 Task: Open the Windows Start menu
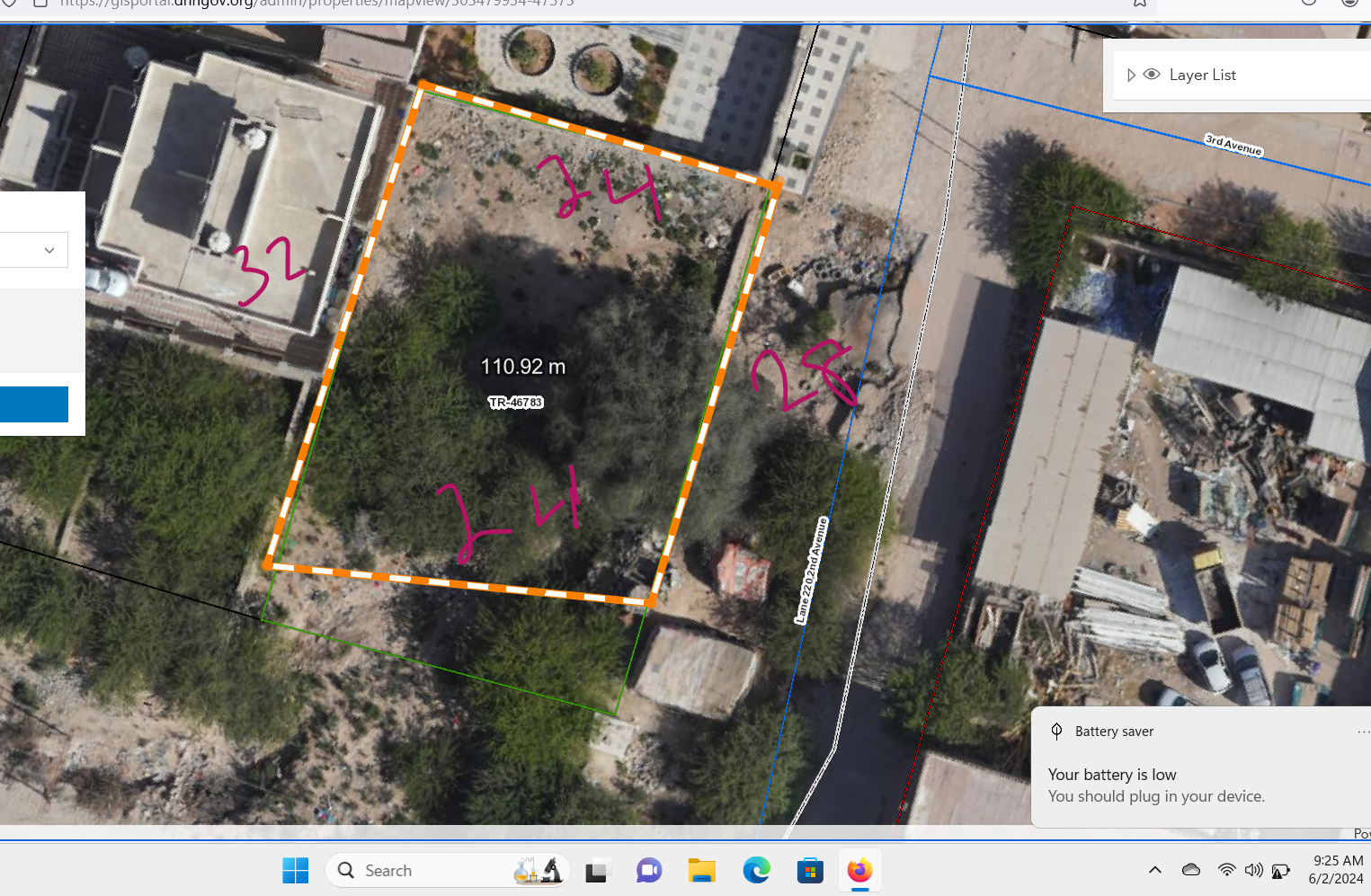(295, 870)
